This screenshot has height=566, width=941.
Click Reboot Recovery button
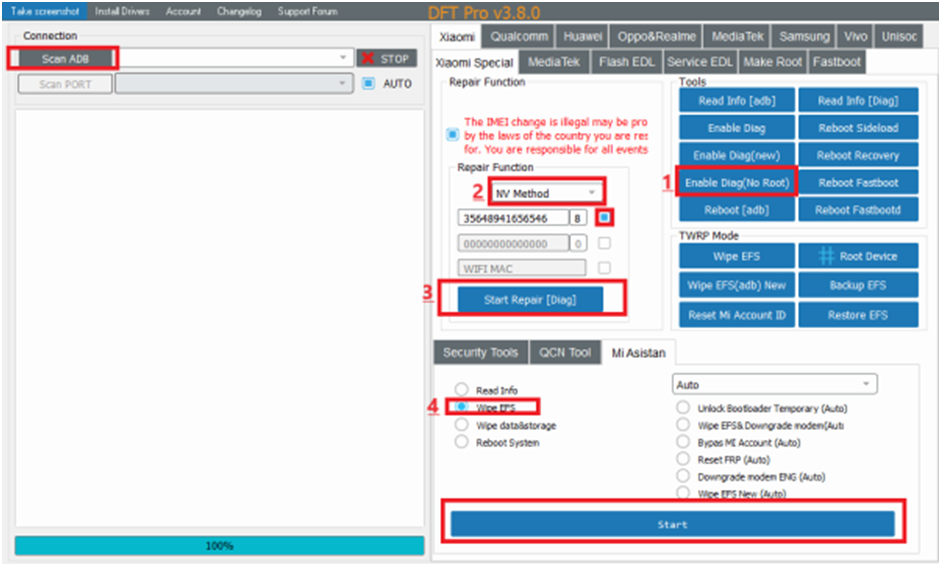tap(858, 155)
